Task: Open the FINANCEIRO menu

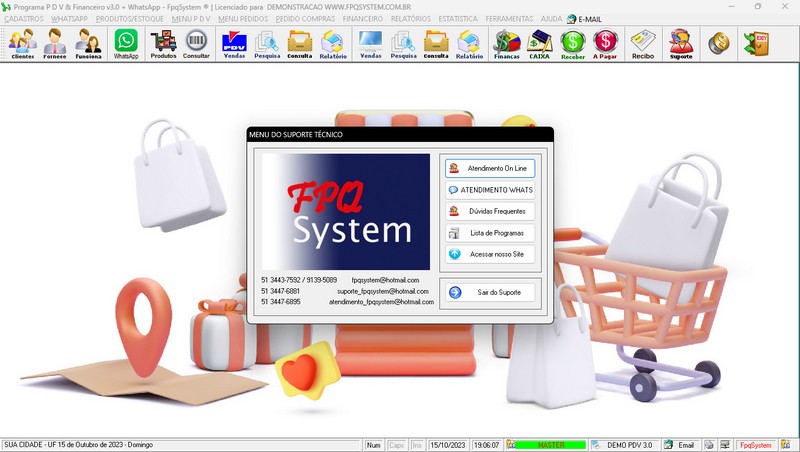Action: pyautogui.click(x=363, y=19)
